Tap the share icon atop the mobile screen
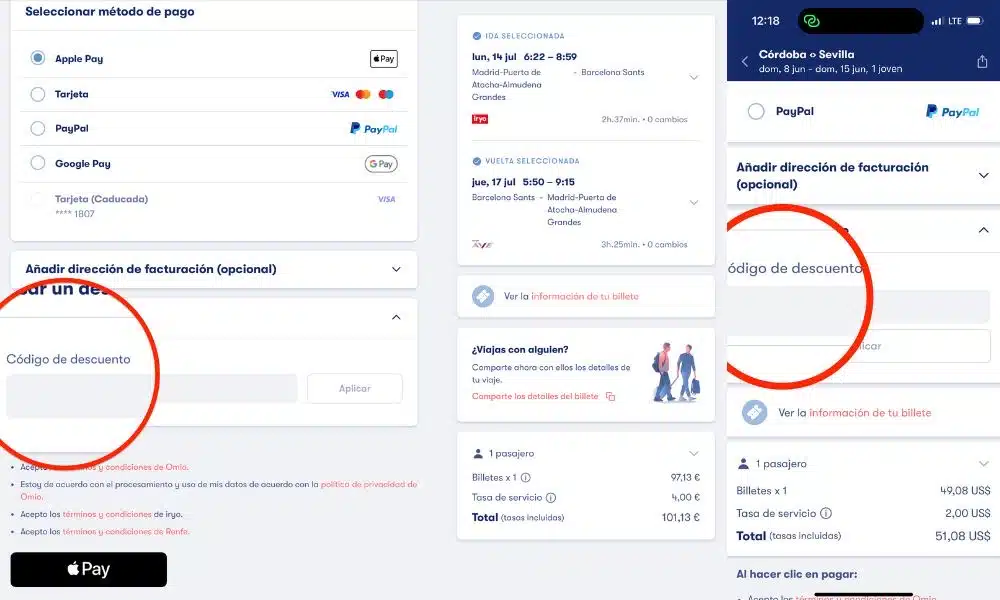 [x=981, y=60]
